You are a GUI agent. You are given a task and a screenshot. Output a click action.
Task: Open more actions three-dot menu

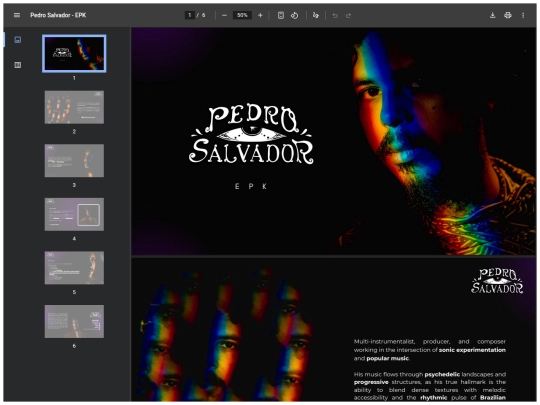[x=523, y=15]
